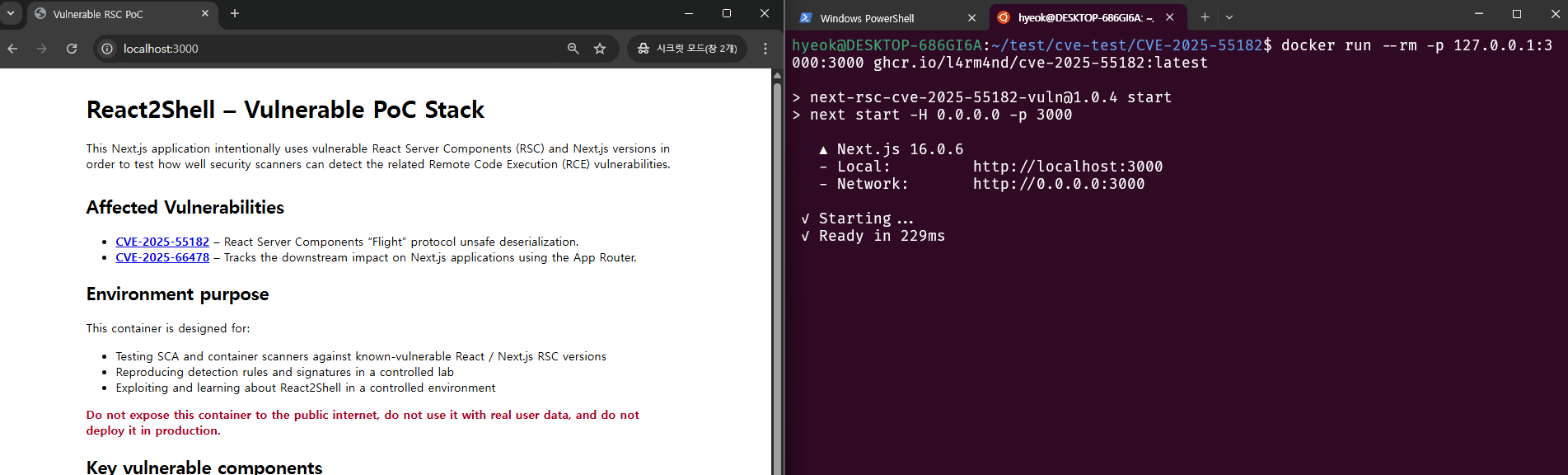Go forward in Chrome browser
1568x475 pixels.
pos(42,49)
